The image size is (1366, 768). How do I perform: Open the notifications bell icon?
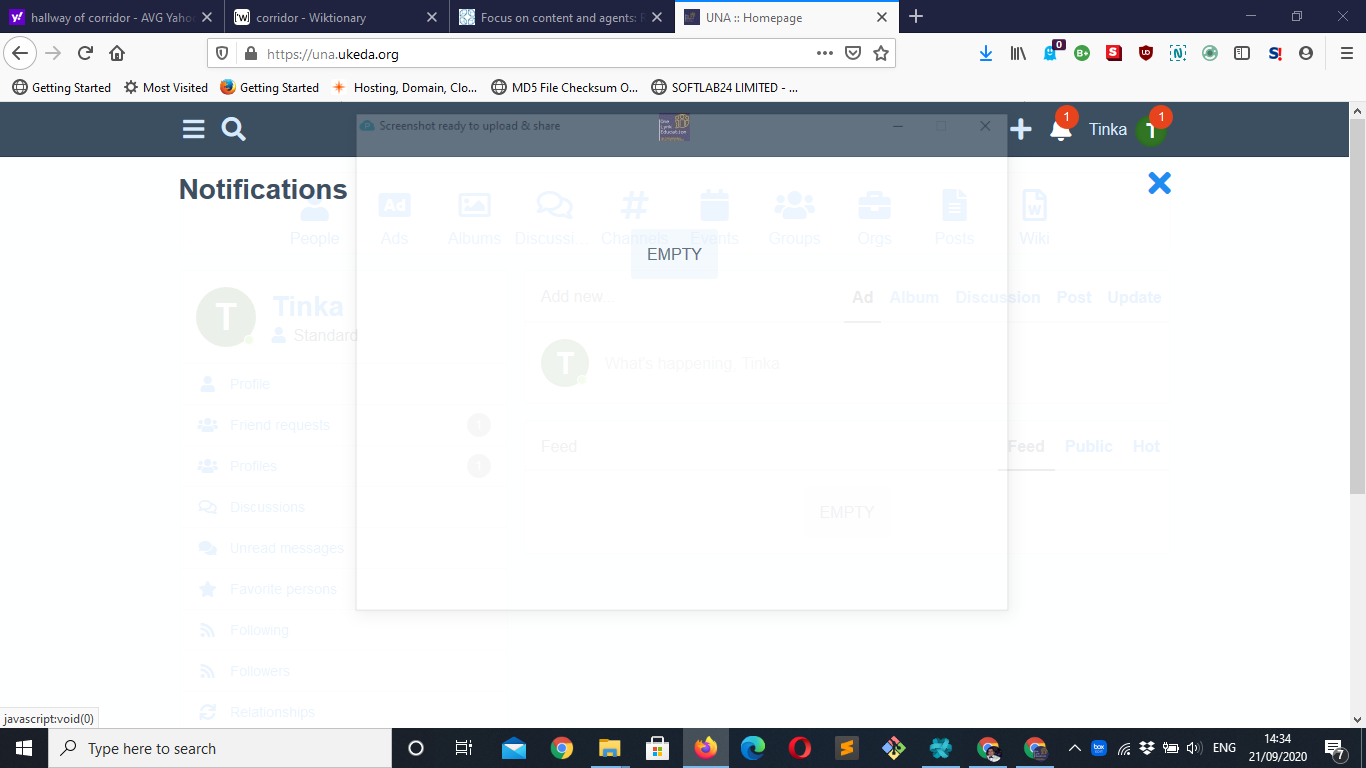[1060, 130]
